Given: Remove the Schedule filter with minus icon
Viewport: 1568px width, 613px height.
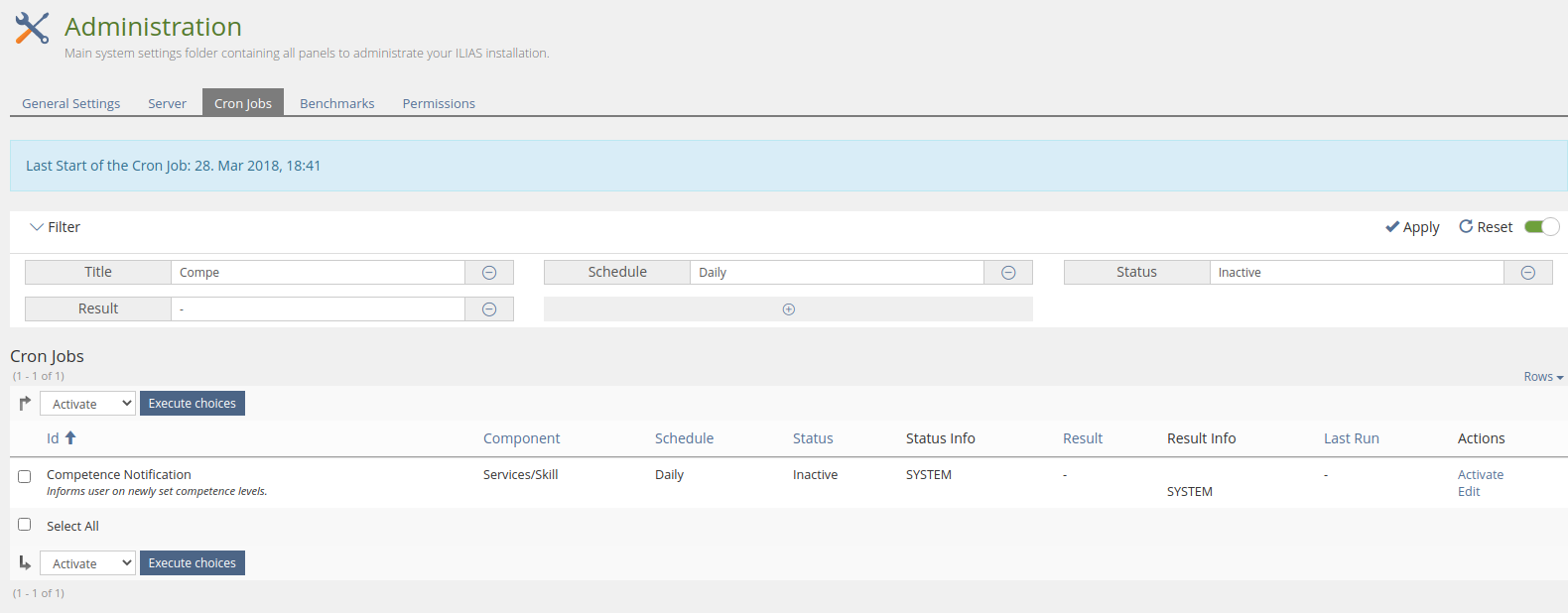Looking at the screenshot, I should point(1008,273).
